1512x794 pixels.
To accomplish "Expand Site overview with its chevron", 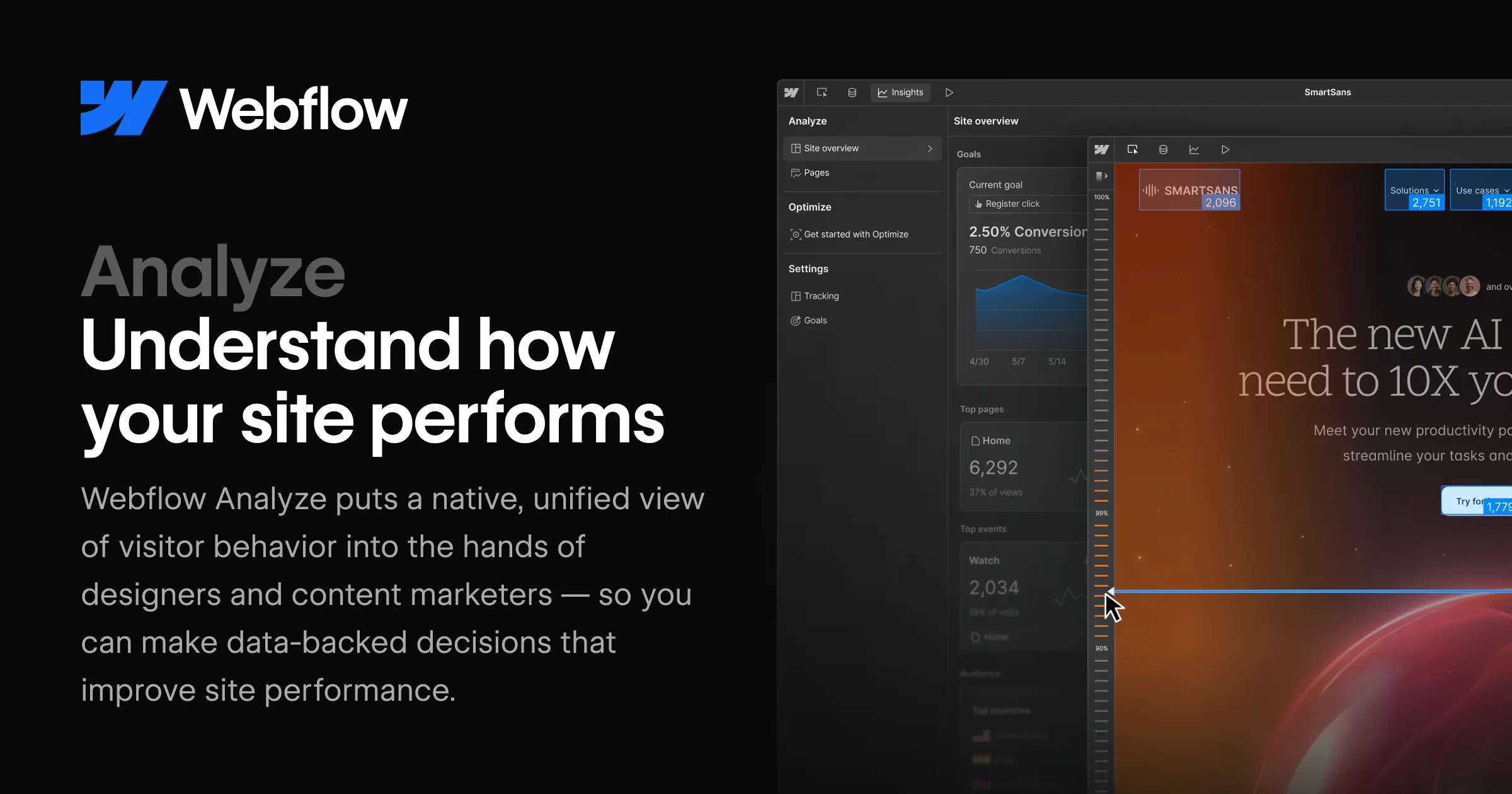I will (929, 148).
